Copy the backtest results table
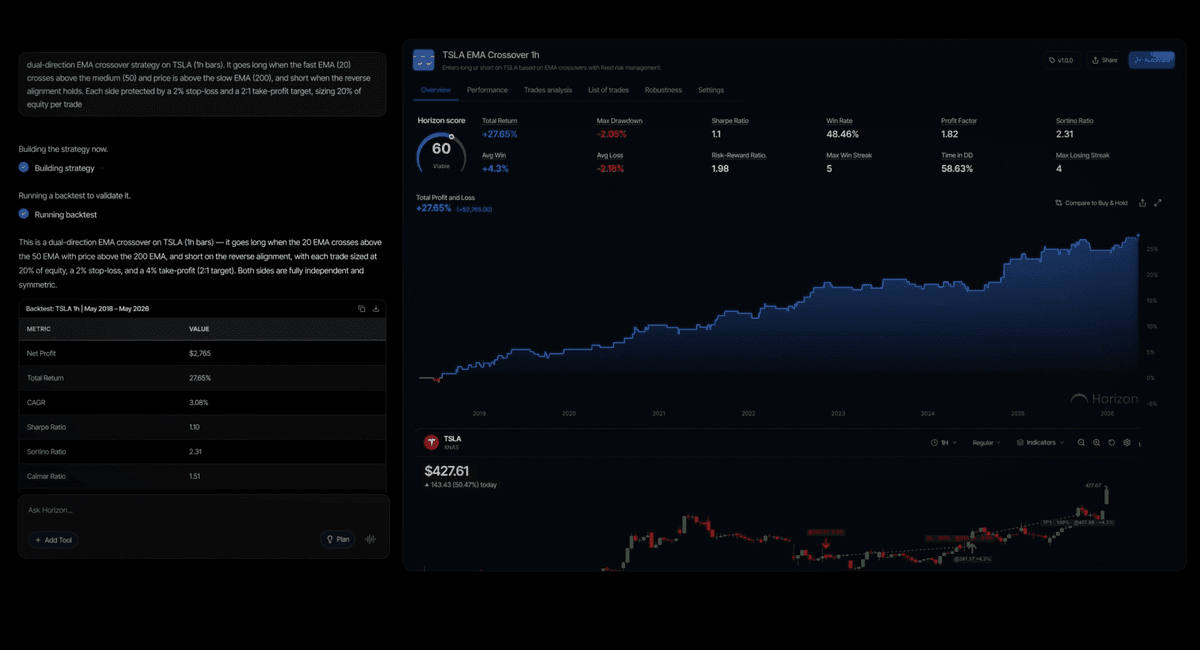This screenshot has height=650, width=1200. pos(362,309)
